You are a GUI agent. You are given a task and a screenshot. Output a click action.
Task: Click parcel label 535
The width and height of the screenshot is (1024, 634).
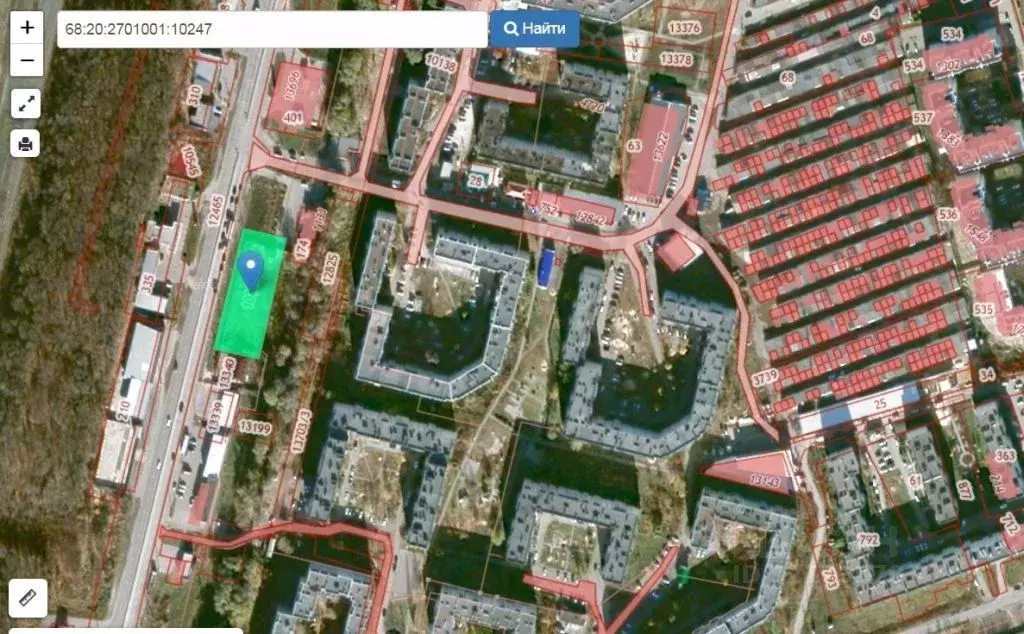point(984,309)
